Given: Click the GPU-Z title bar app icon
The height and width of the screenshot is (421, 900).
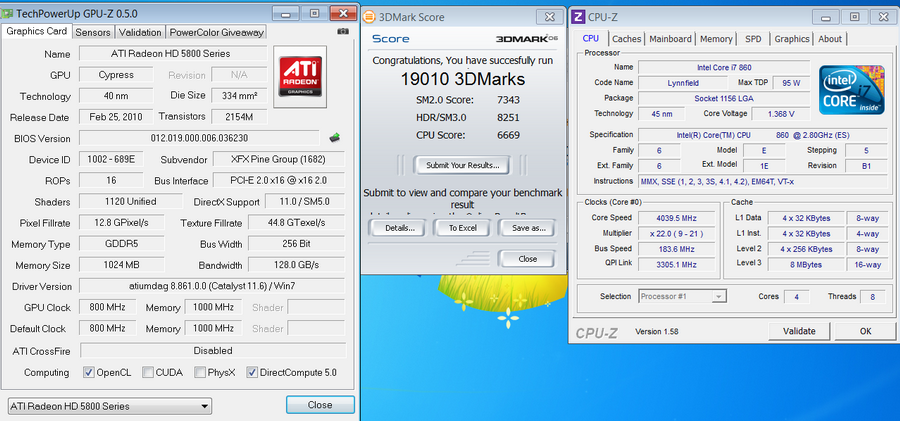Looking at the screenshot, I should click(8, 13).
